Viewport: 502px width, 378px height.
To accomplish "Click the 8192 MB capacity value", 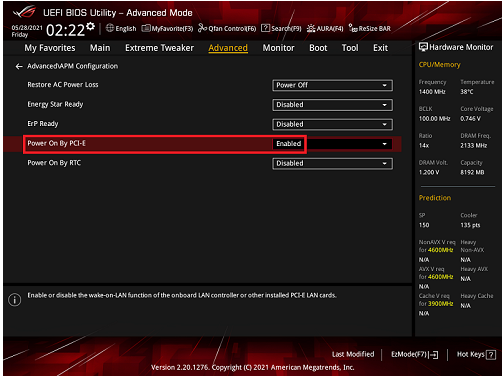I will click(x=472, y=173).
